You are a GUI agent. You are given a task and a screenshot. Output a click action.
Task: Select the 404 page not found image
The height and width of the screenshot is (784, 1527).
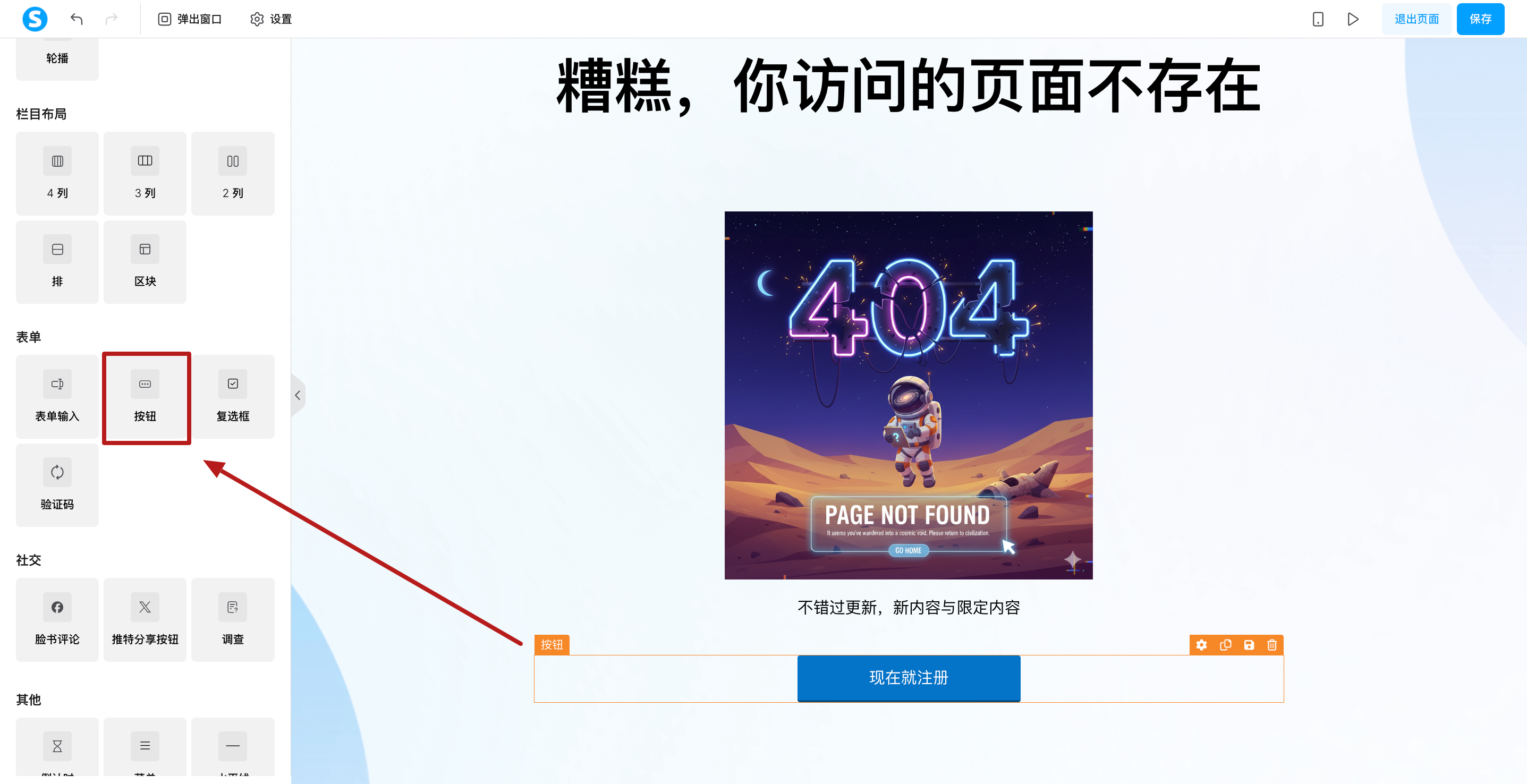tap(908, 395)
